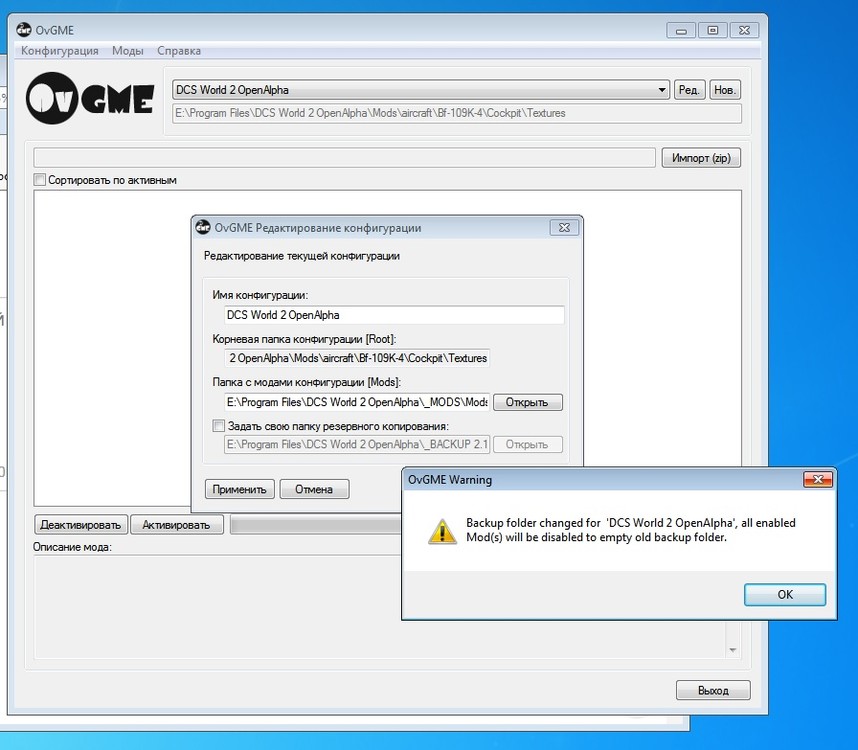Image resolution: width=858 pixels, height=750 pixels.
Task: Enable custom backup folder checkbox
Action: 218,425
